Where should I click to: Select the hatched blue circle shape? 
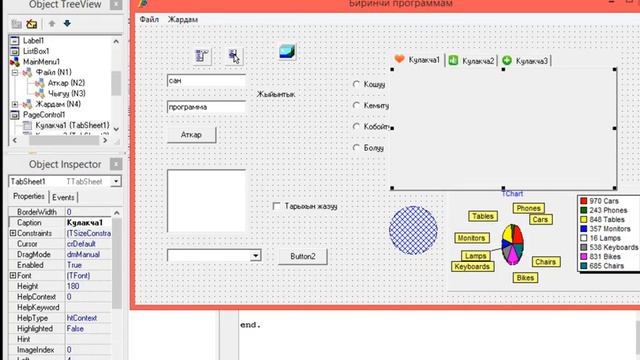(x=413, y=230)
